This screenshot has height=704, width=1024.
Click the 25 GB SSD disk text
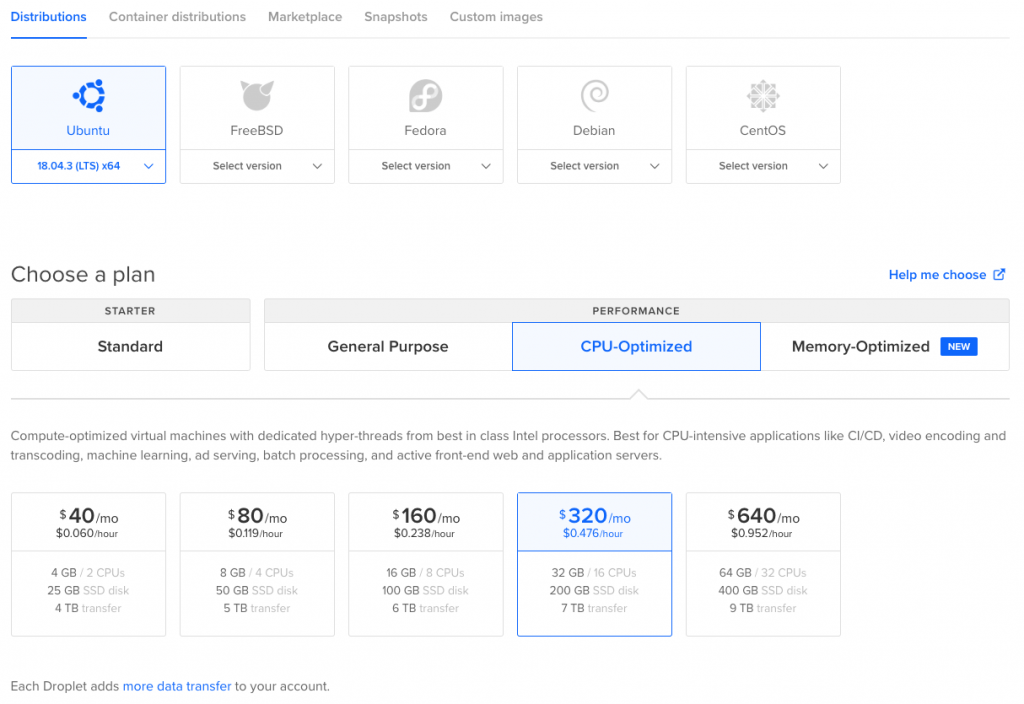tap(88, 590)
